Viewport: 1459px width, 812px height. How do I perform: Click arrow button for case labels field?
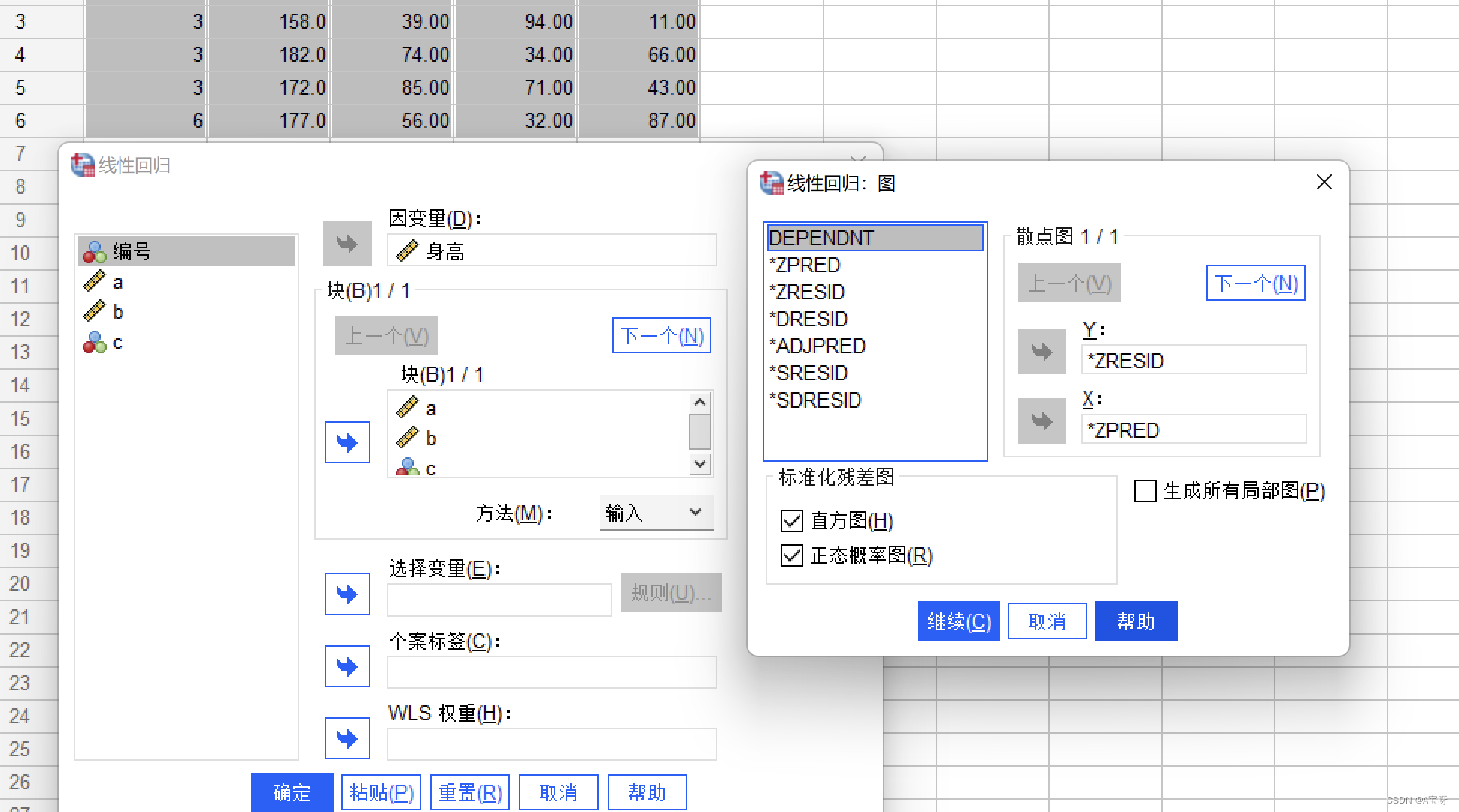[347, 666]
